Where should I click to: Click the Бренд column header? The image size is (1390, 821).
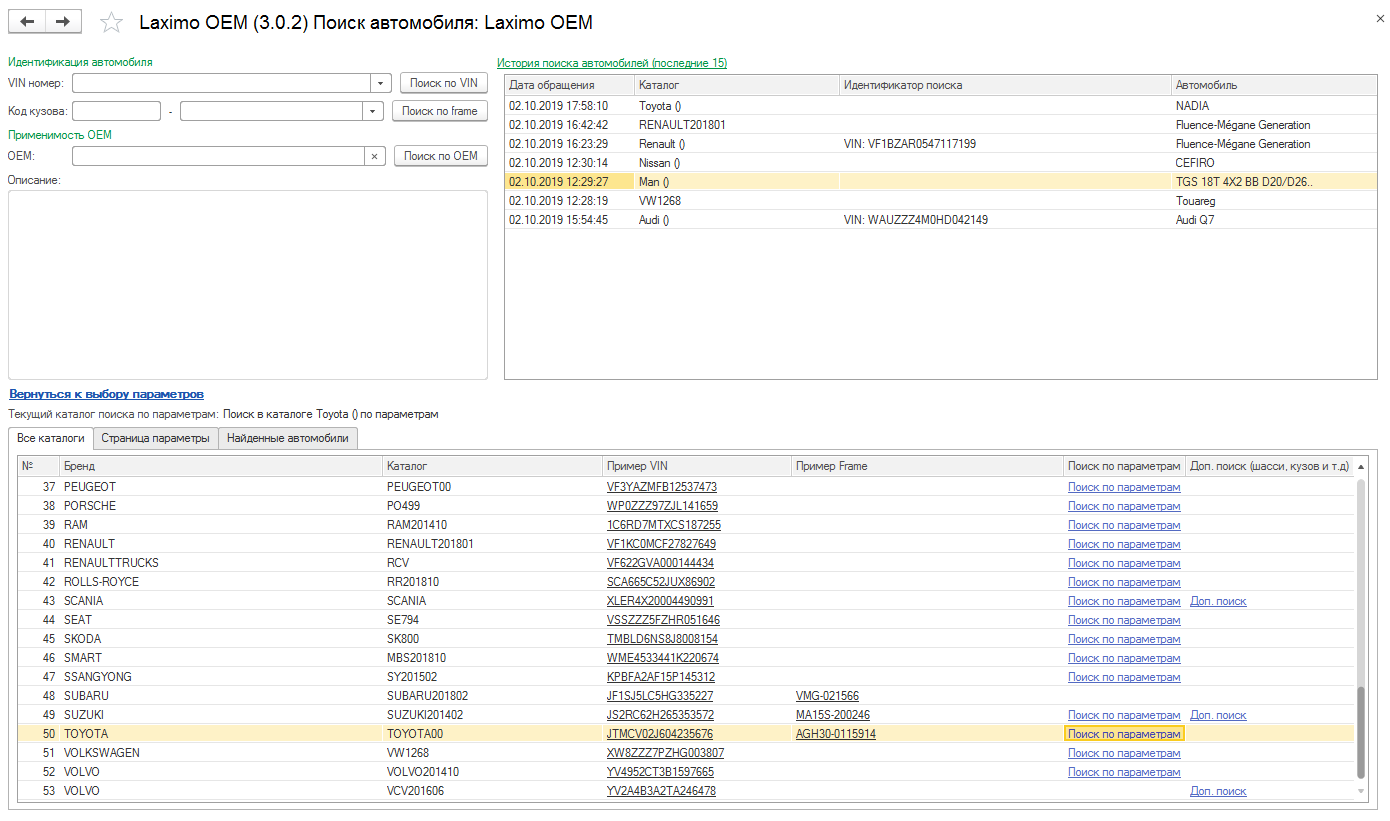tap(221, 466)
